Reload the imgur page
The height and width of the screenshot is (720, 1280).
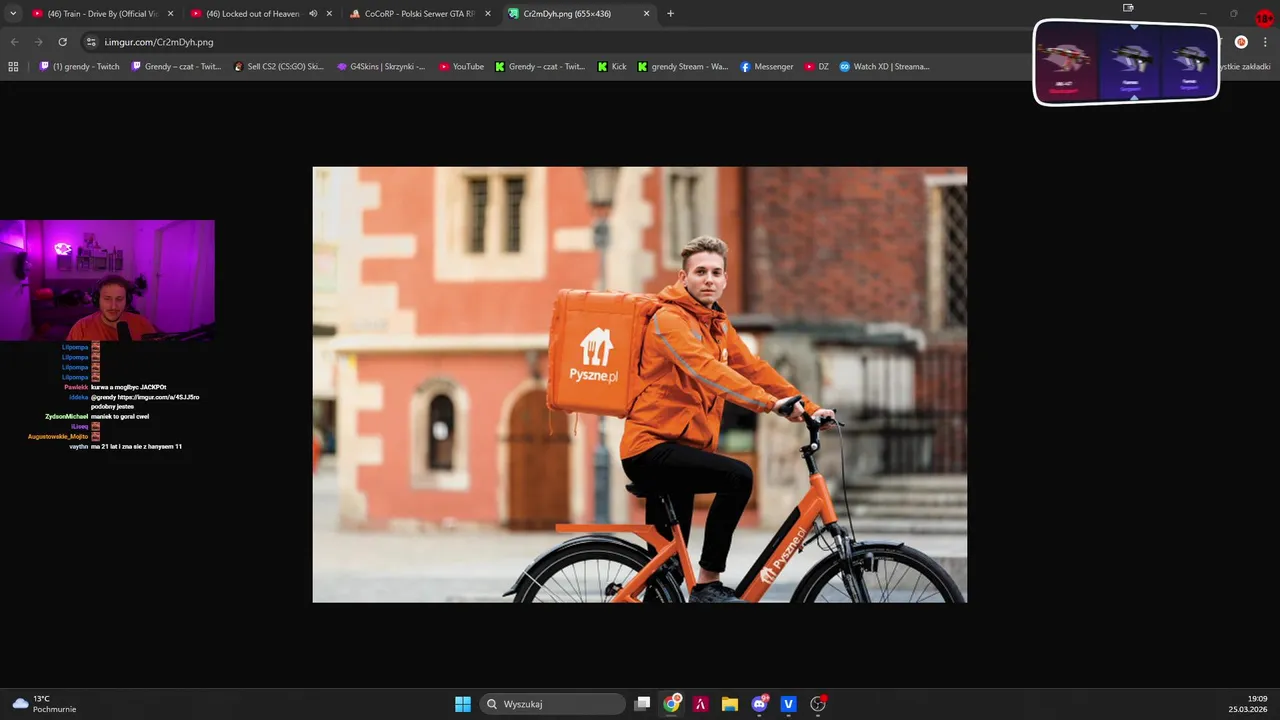coord(62,42)
